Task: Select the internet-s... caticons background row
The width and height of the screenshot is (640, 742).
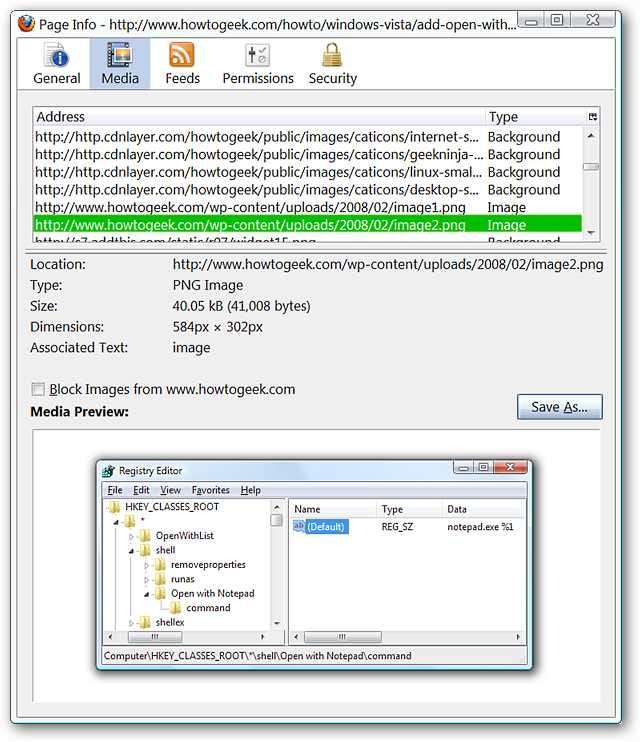Action: (308, 137)
